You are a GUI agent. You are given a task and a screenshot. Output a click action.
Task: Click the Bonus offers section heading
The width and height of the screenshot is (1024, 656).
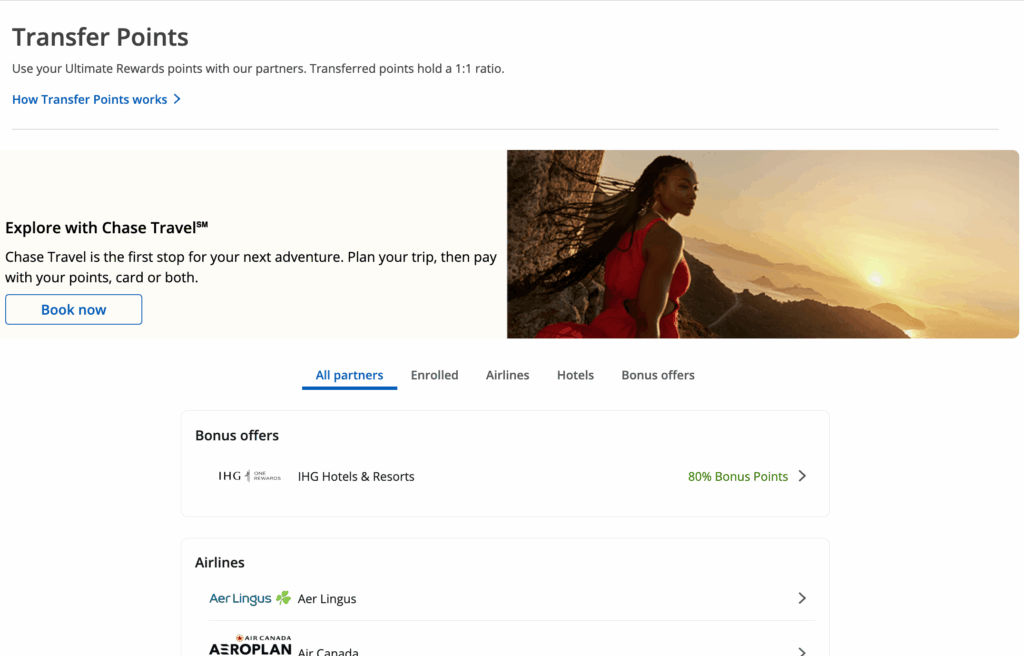[237, 435]
